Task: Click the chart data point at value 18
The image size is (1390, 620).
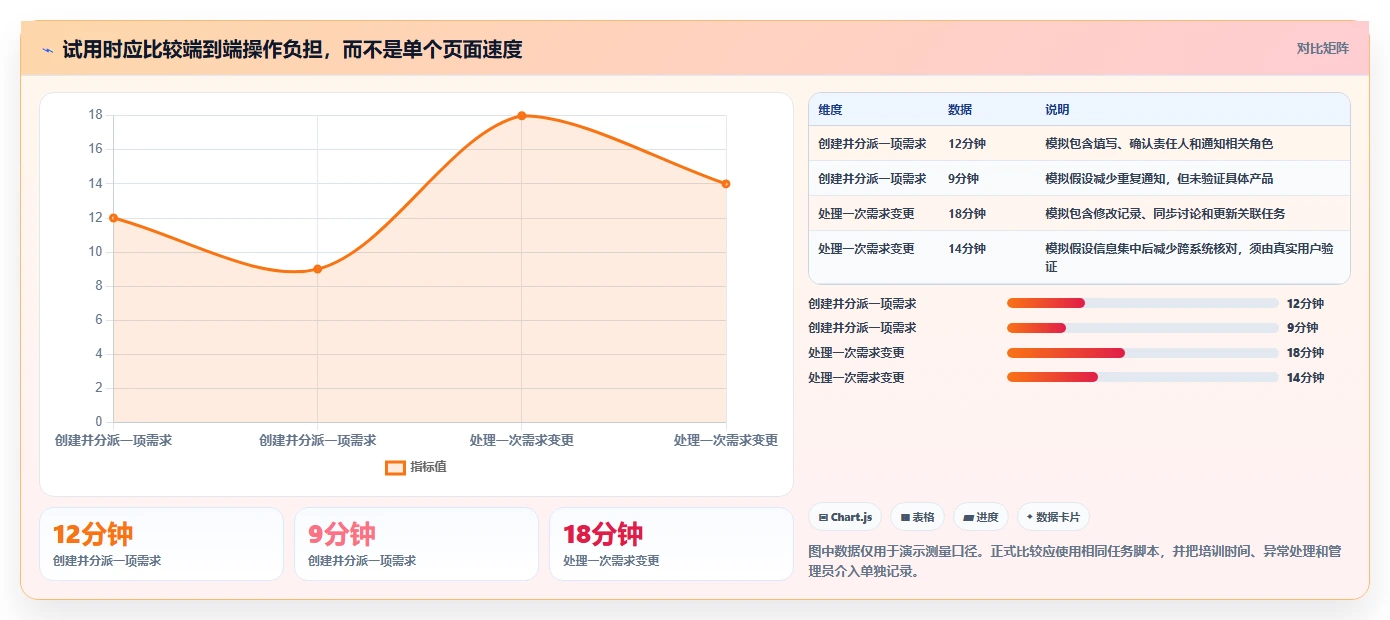Action: [522, 116]
